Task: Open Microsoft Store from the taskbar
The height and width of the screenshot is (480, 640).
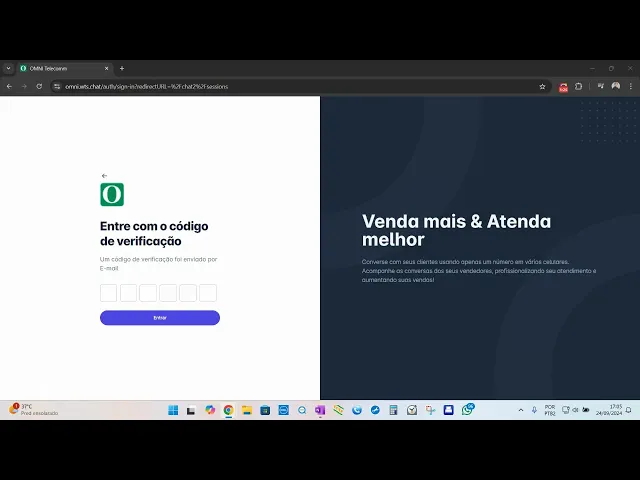Action: (x=265, y=410)
